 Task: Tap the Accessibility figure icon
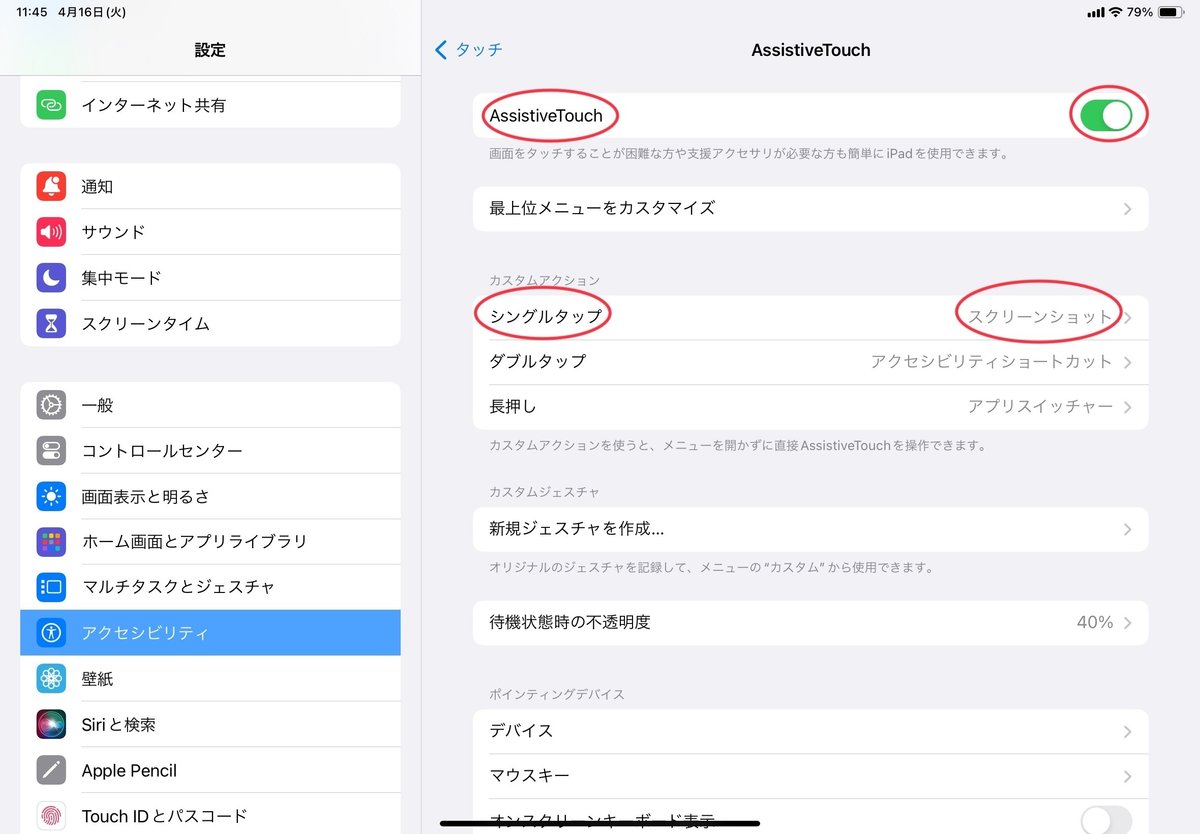(x=51, y=633)
